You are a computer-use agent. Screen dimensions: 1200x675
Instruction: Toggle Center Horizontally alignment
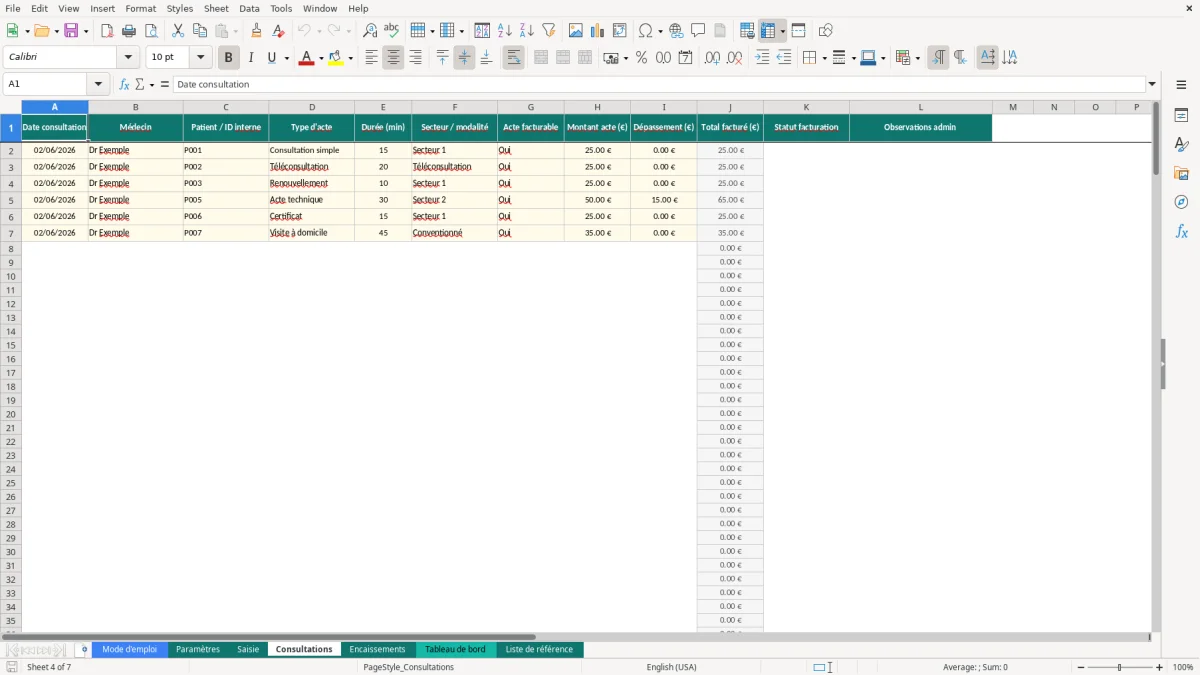click(393, 58)
